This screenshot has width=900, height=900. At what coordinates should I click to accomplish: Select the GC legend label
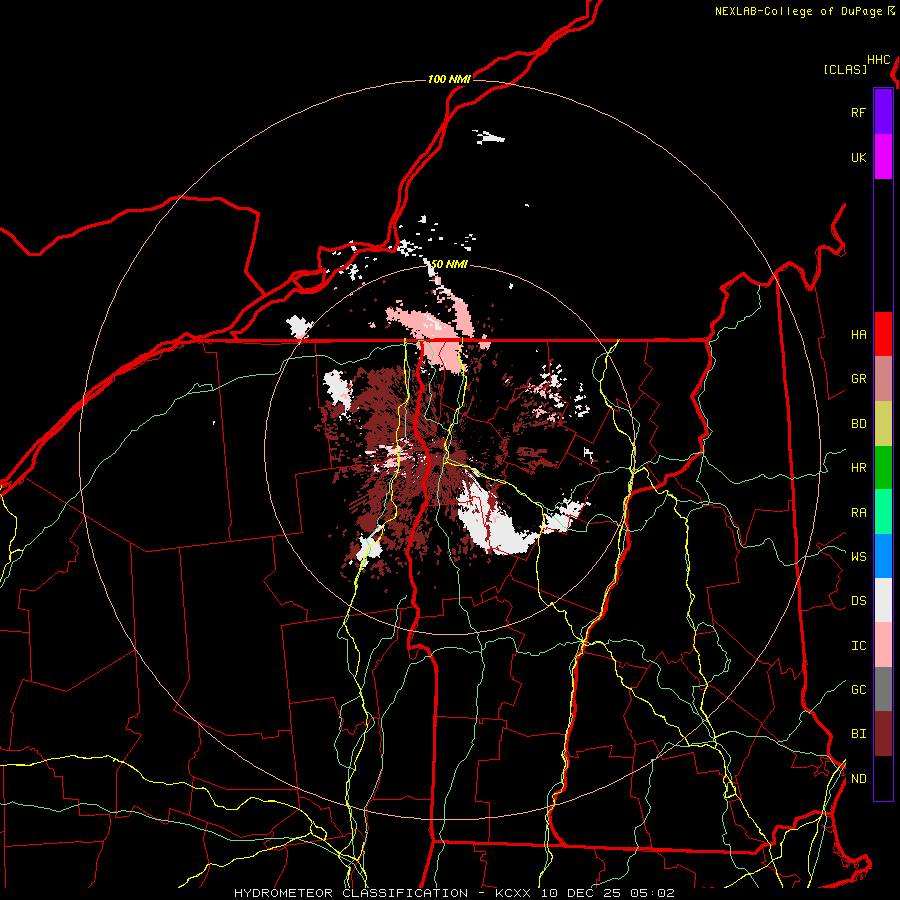point(858,690)
